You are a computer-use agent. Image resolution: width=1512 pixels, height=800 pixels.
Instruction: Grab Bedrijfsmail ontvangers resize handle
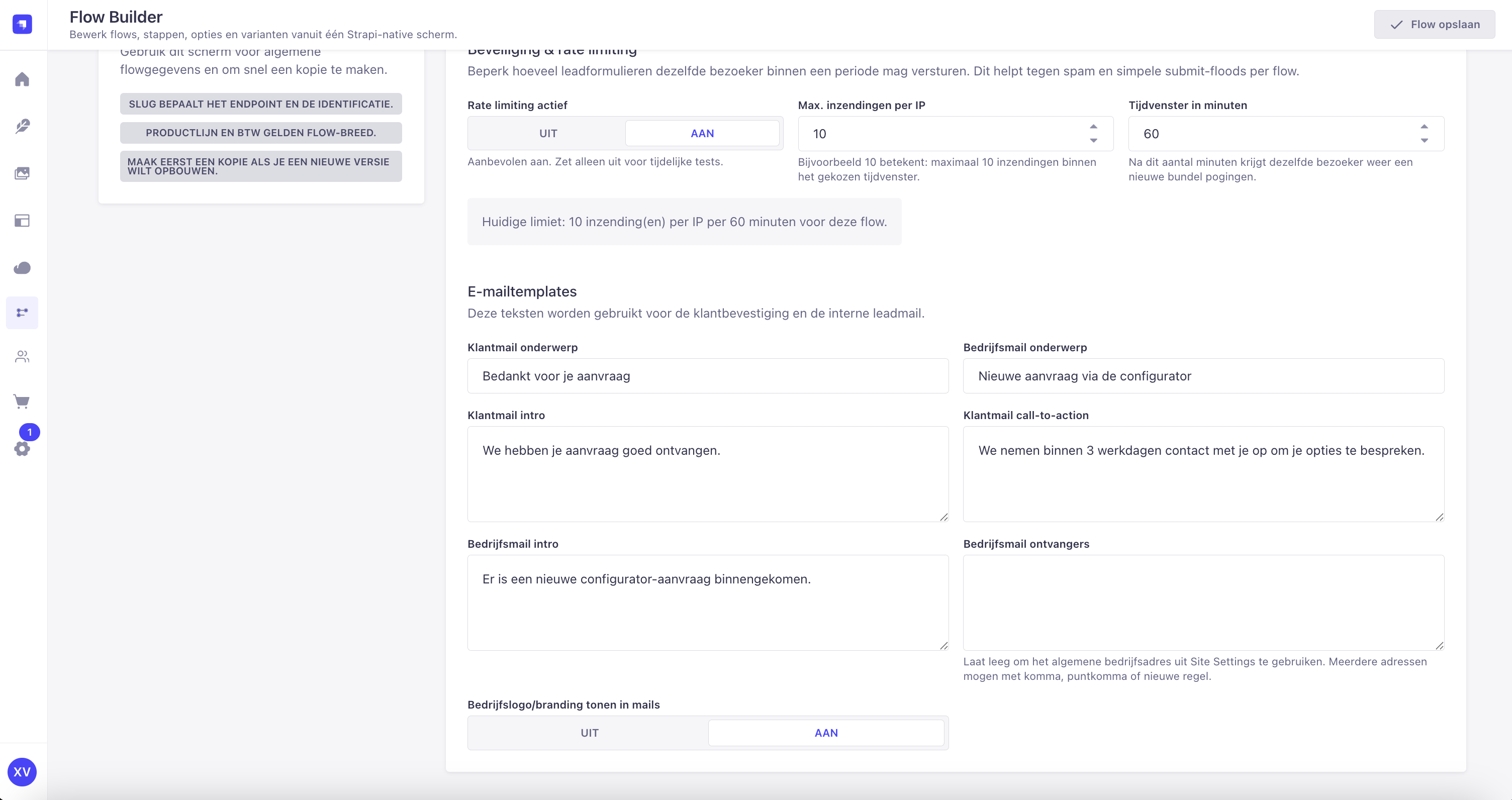coord(1439,645)
